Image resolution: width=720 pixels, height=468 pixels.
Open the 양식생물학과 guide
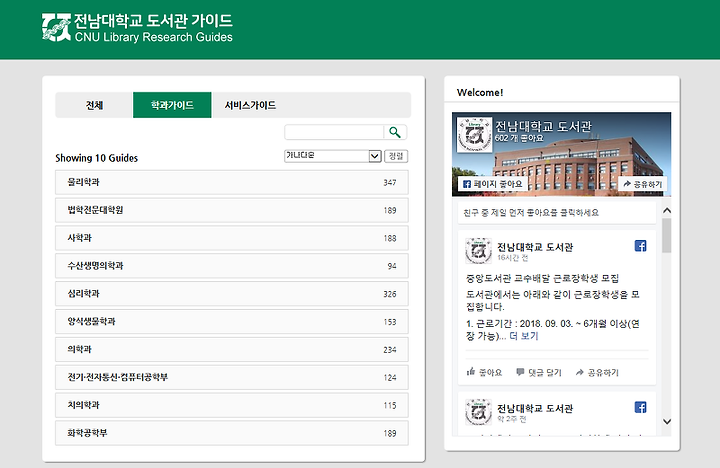pos(232,321)
